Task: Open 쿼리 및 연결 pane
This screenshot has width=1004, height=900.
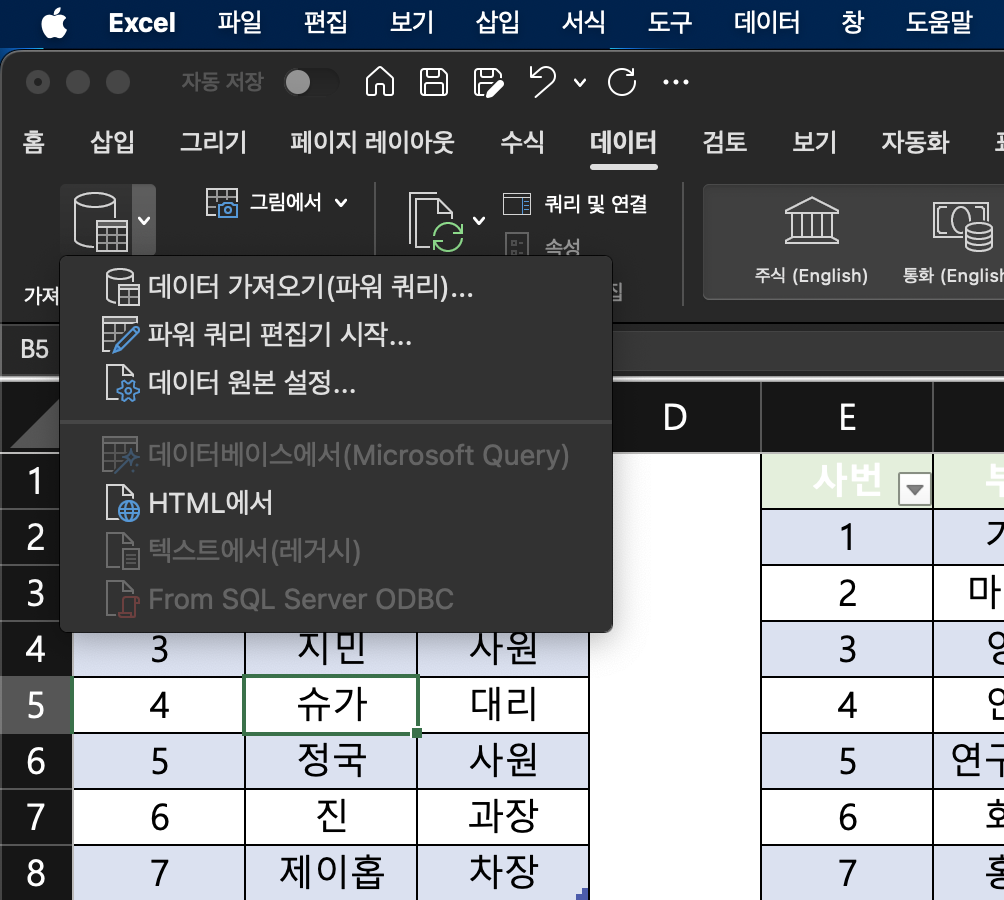Action: (x=575, y=204)
